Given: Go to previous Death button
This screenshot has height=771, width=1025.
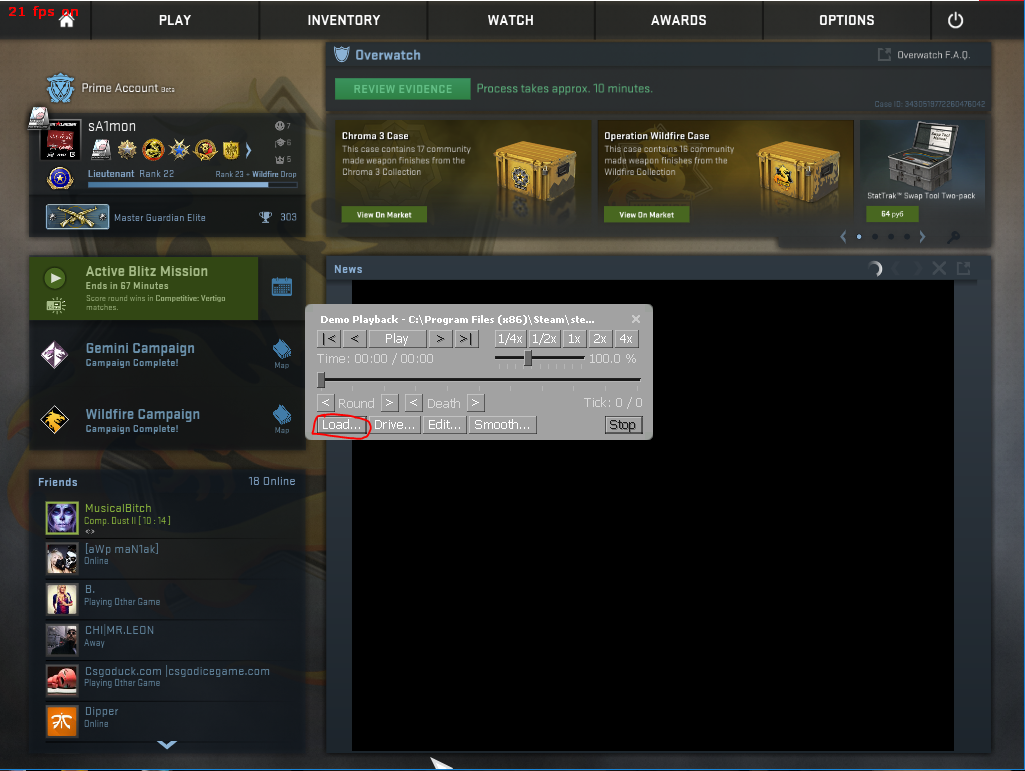Looking at the screenshot, I should click(x=413, y=402).
